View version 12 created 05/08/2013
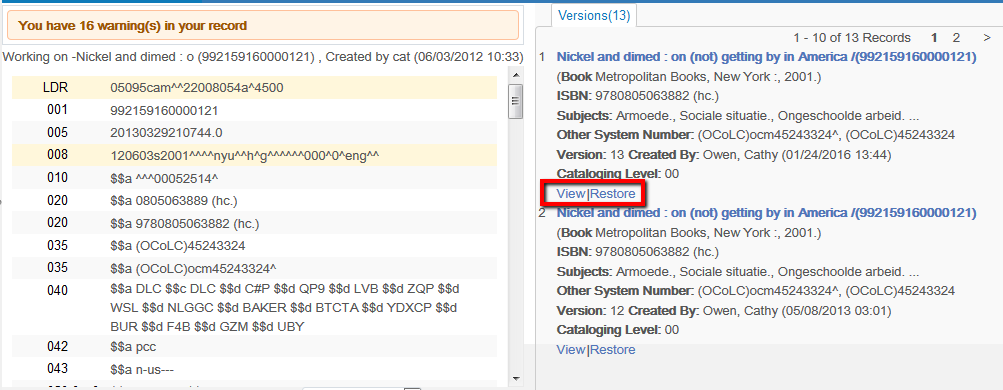 click(571, 350)
